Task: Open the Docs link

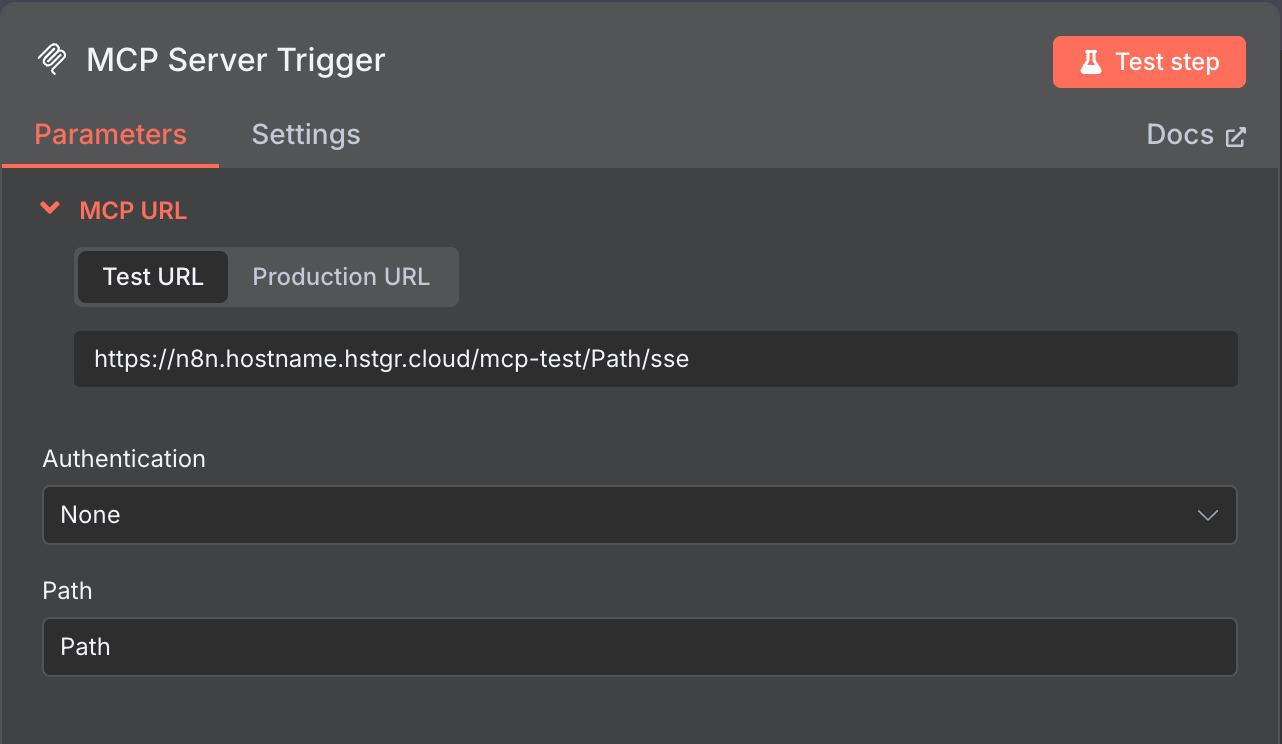Action: [1180, 134]
